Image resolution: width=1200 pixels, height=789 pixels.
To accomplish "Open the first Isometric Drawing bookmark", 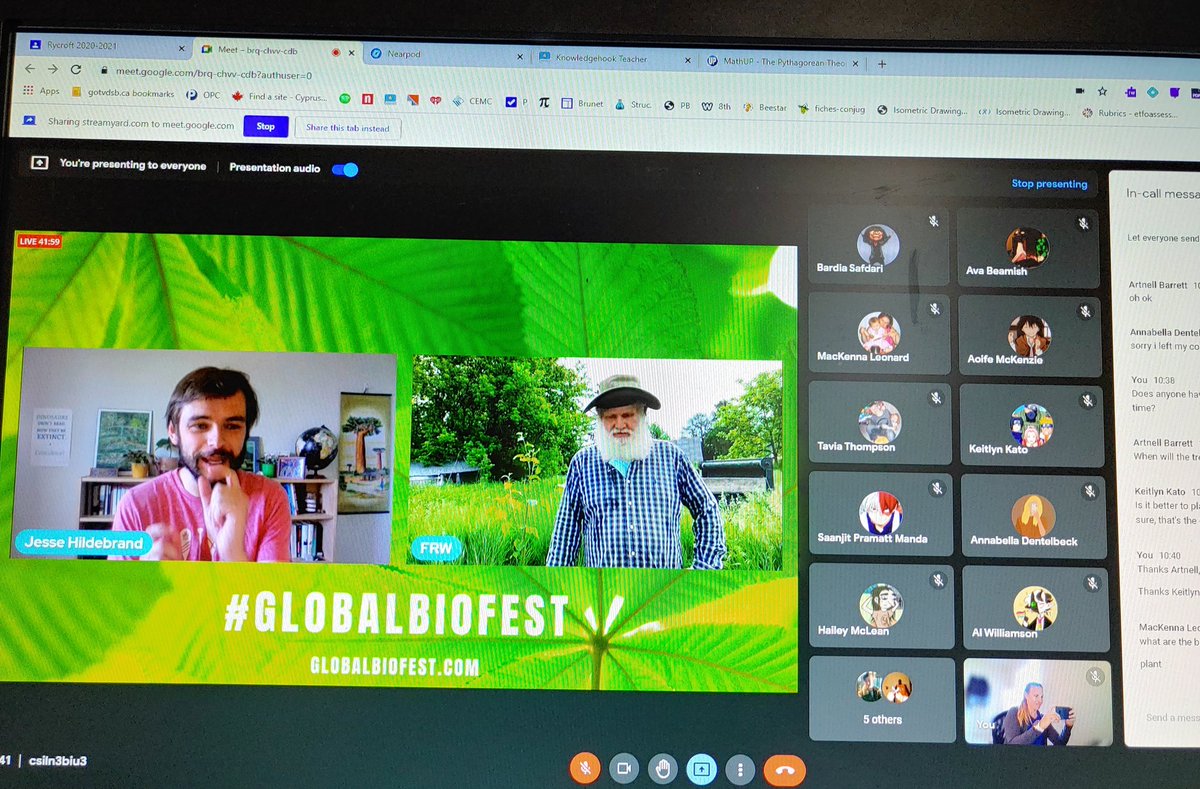I will coord(922,110).
